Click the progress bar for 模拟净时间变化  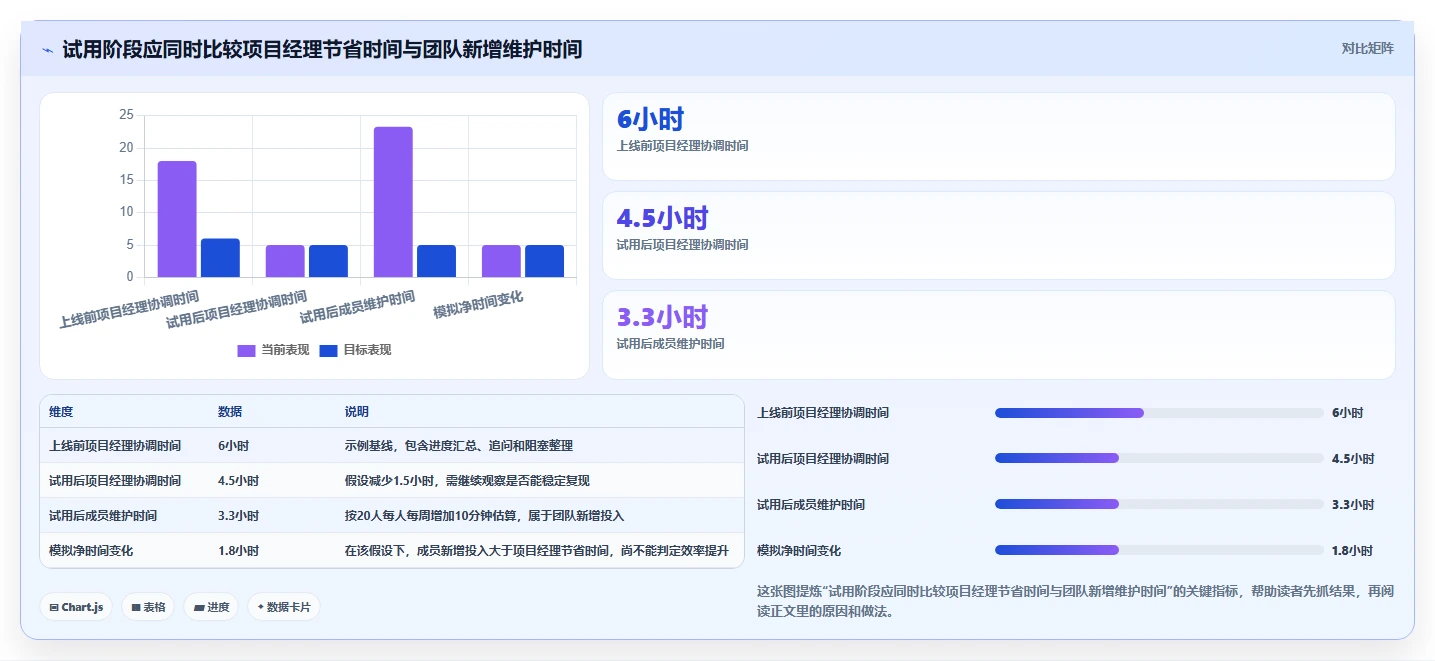click(1159, 551)
